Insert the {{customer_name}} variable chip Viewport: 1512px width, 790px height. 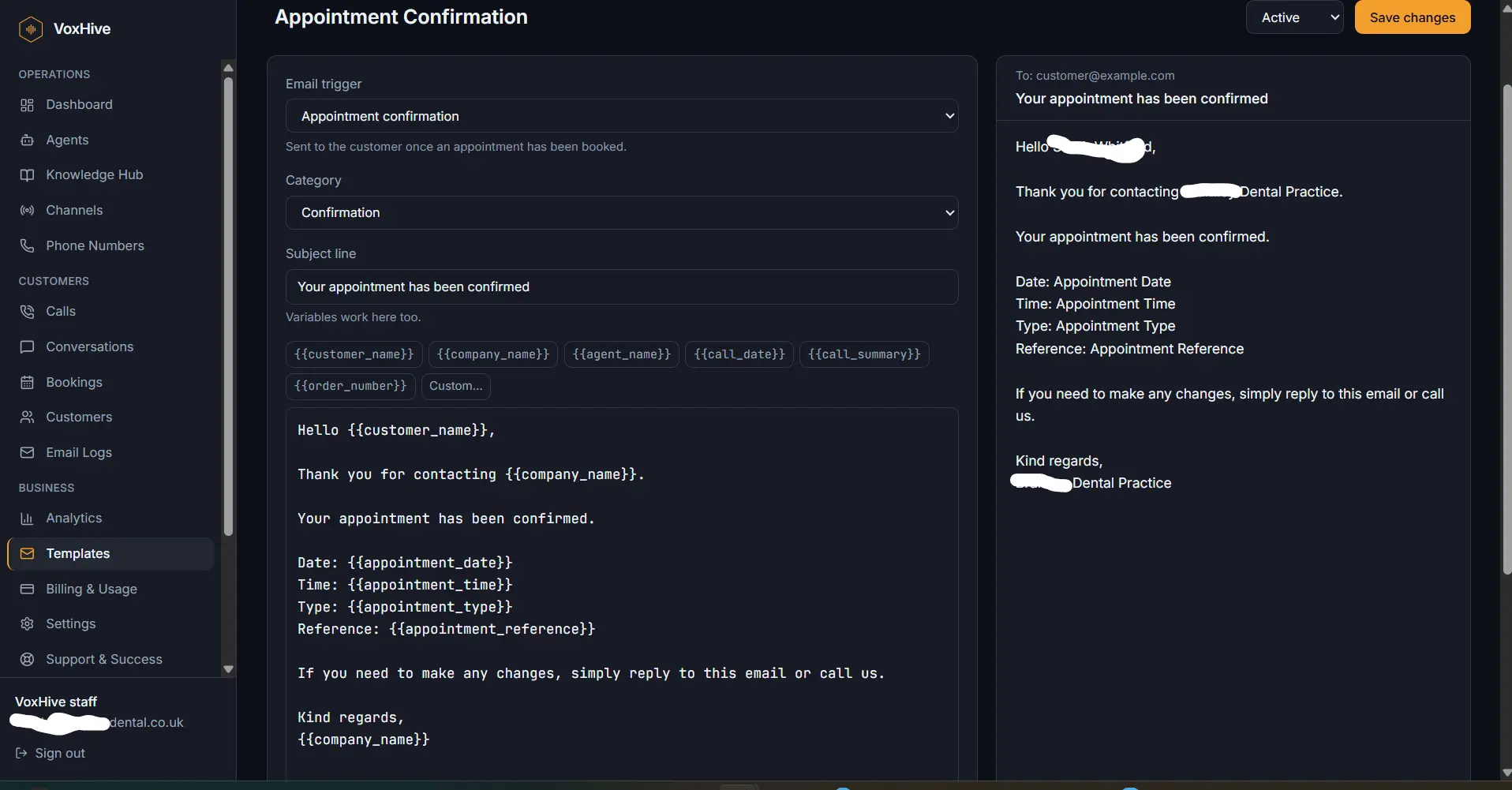(x=354, y=354)
